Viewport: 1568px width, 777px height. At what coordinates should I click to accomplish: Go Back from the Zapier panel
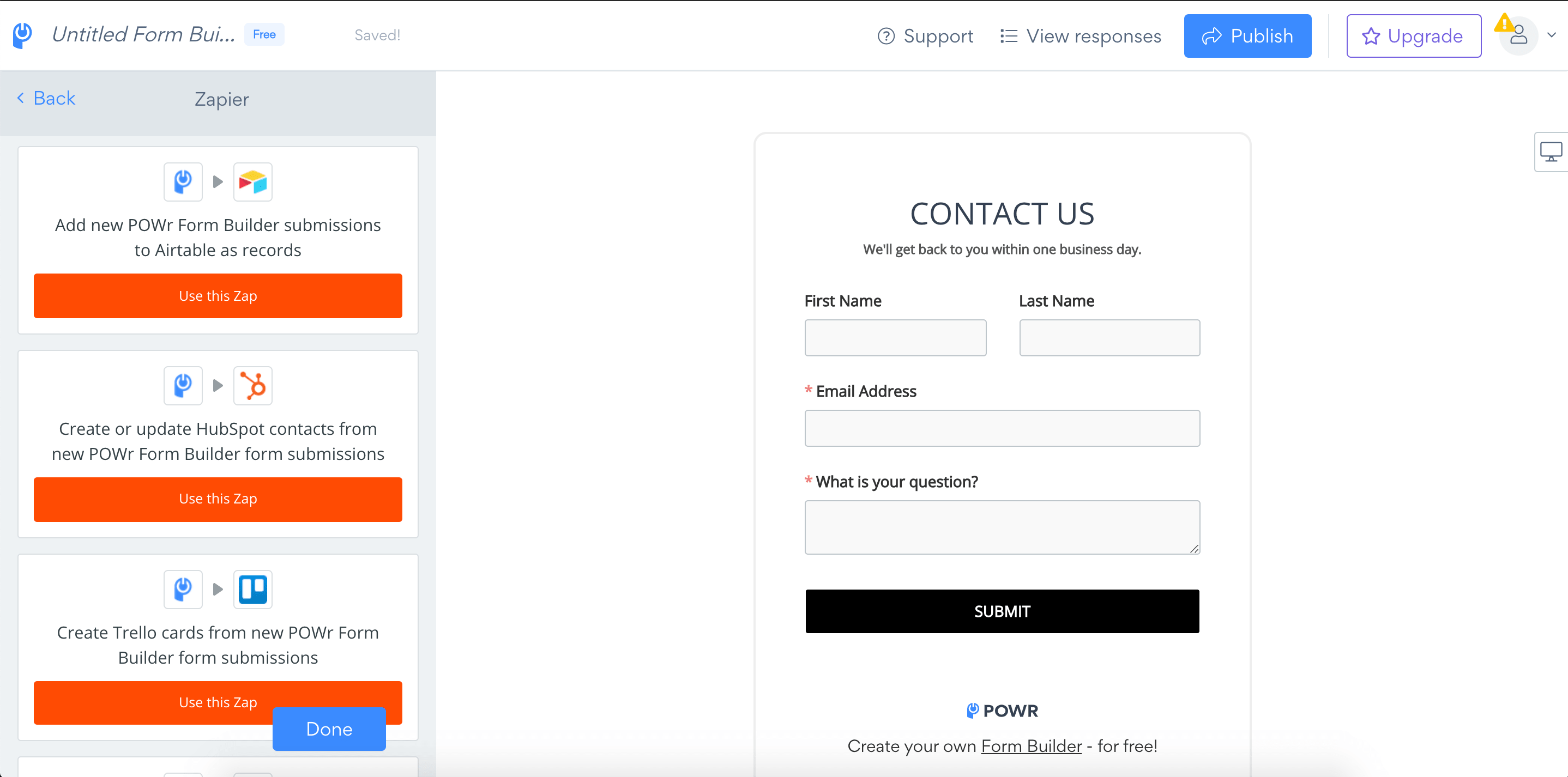point(46,98)
